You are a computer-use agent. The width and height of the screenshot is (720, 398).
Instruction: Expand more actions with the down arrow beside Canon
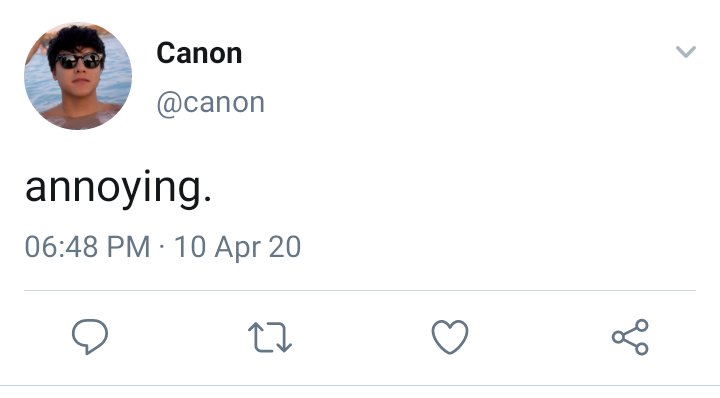pyautogui.click(x=686, y=51)
